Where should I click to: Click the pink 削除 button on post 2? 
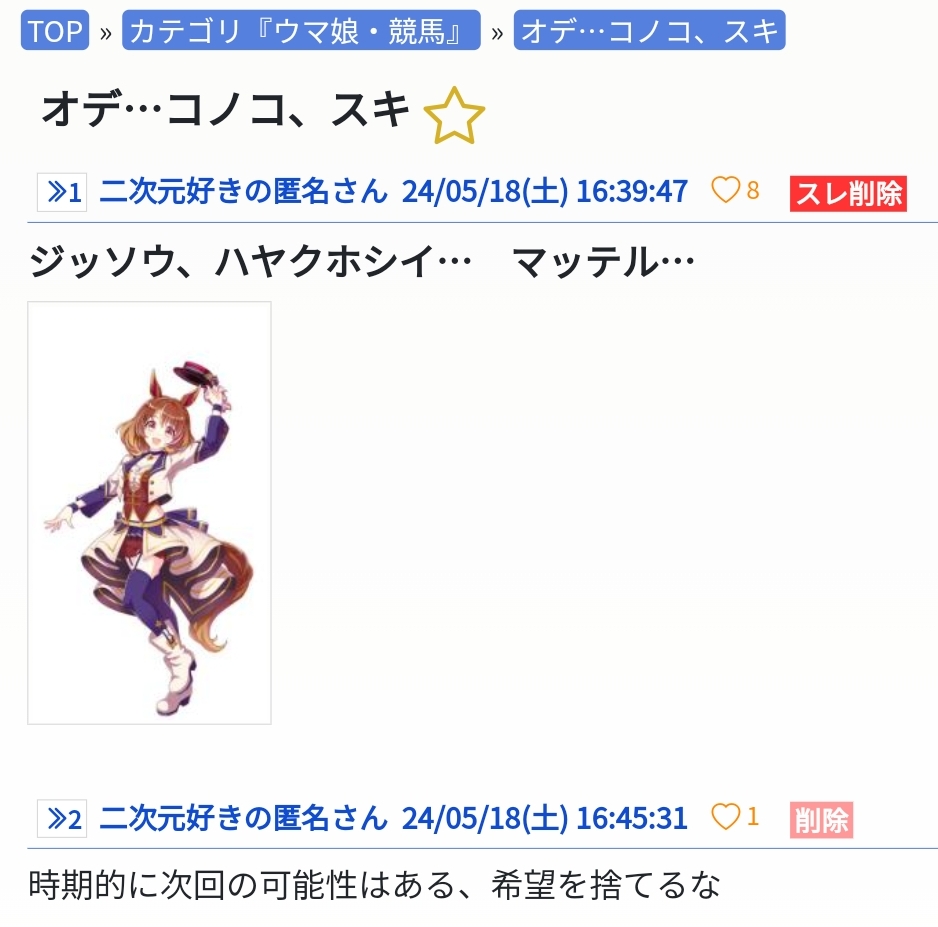(x=821, y=819)
